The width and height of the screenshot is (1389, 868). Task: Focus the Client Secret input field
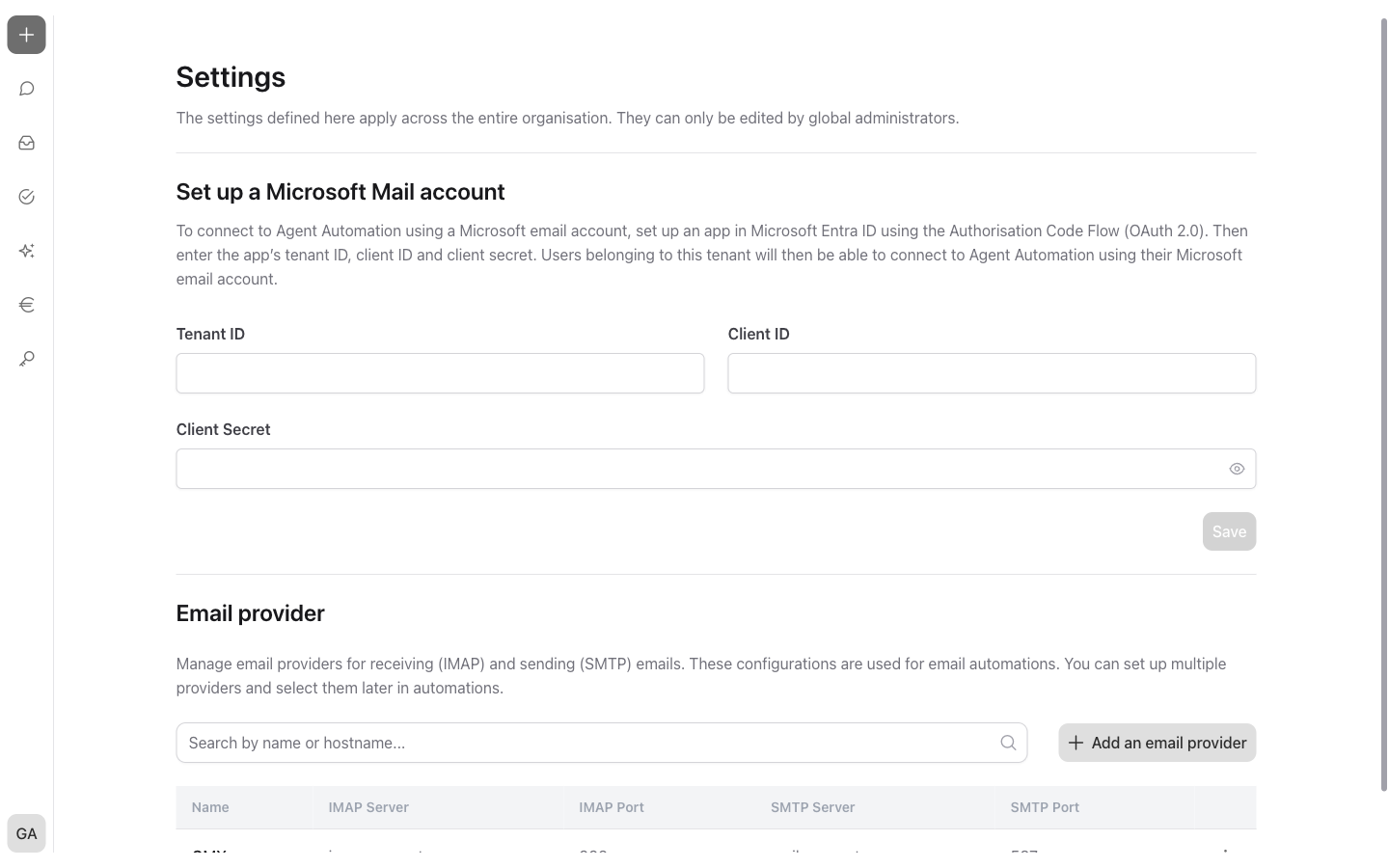point(716,469)
